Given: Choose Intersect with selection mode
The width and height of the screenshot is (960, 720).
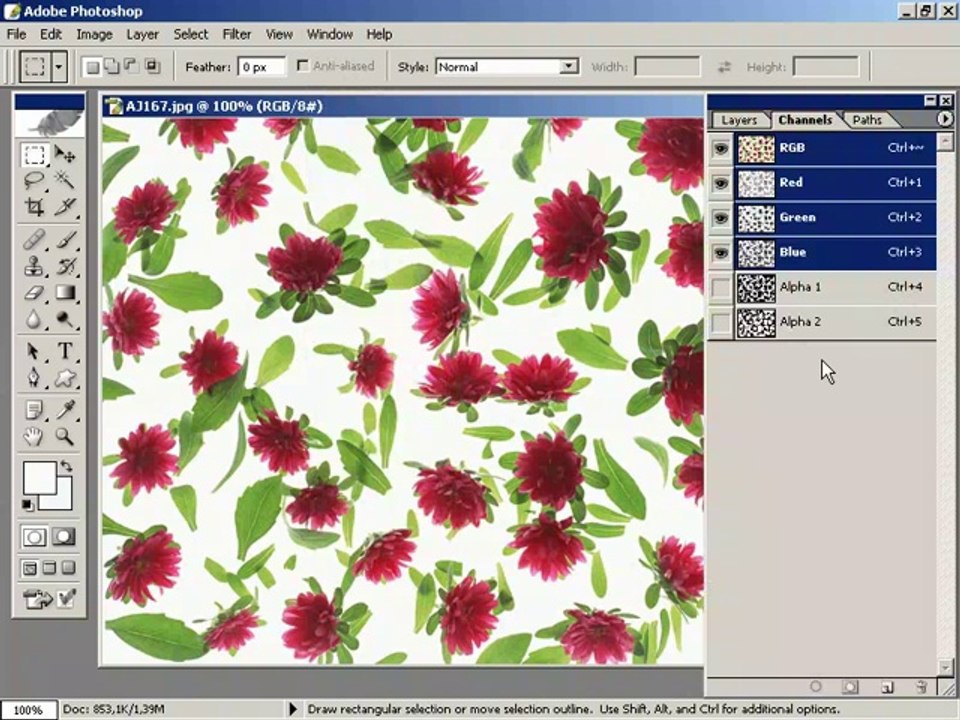Looking at the screenshot, I should (x=152, y=66).
